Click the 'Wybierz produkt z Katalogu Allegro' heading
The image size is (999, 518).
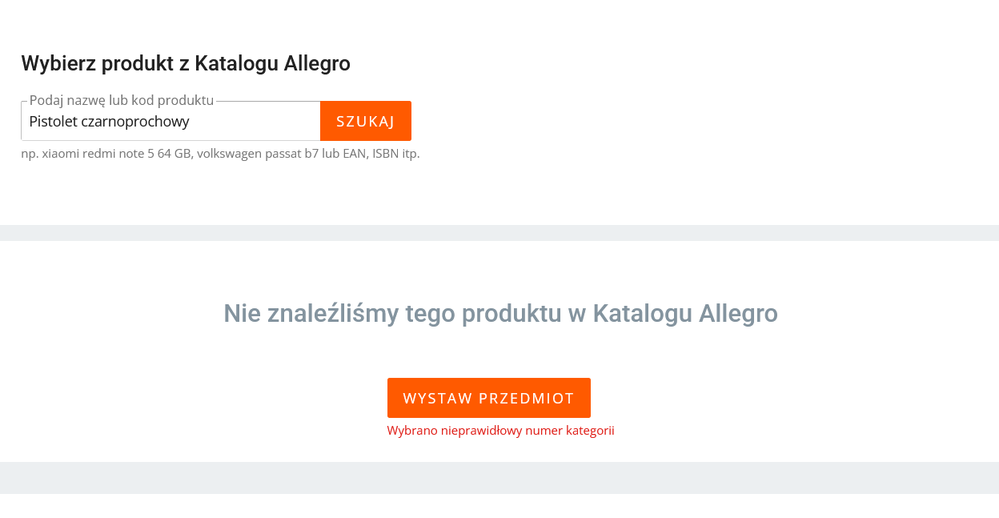(186, 64)
